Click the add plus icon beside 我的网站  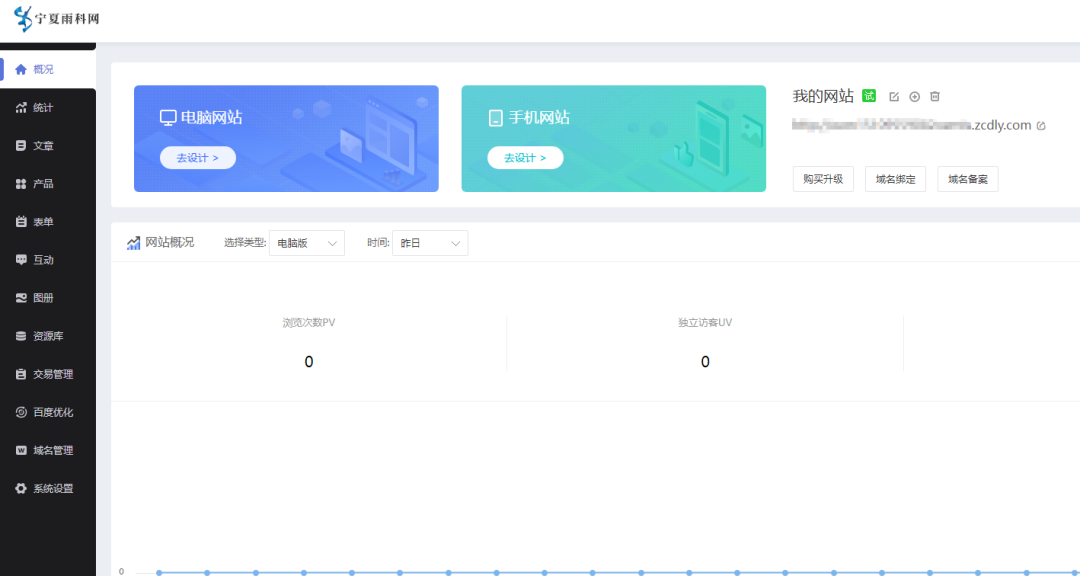[x=915, y=96]
